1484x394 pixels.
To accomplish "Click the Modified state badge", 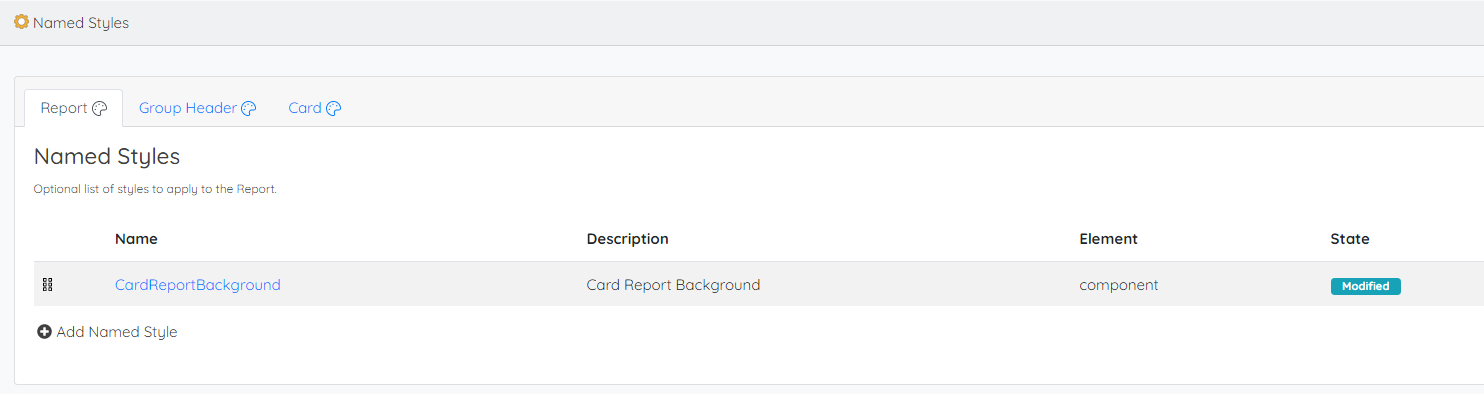I will pyautogui.click(x=1365, y=286).
